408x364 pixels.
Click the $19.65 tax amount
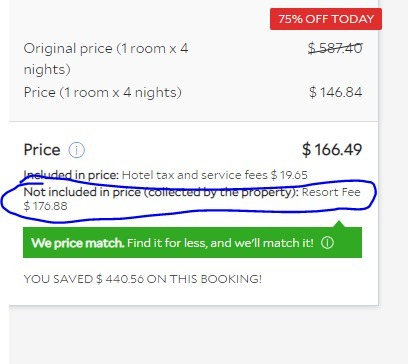289,175
